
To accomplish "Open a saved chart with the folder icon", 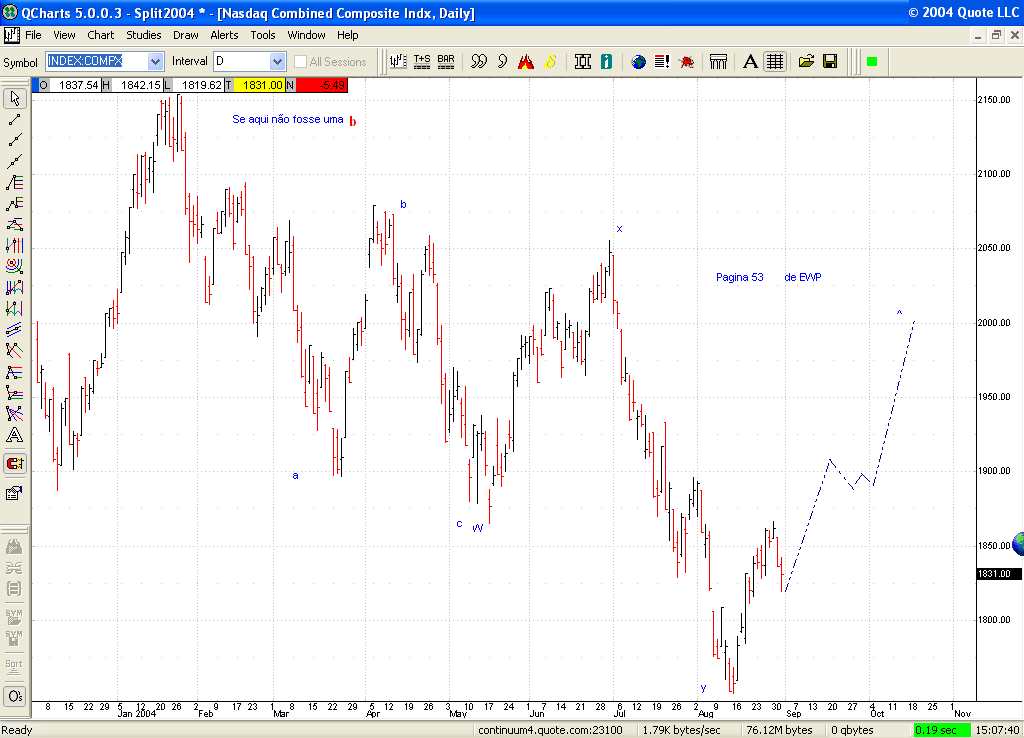I will (x=806, y=61).
